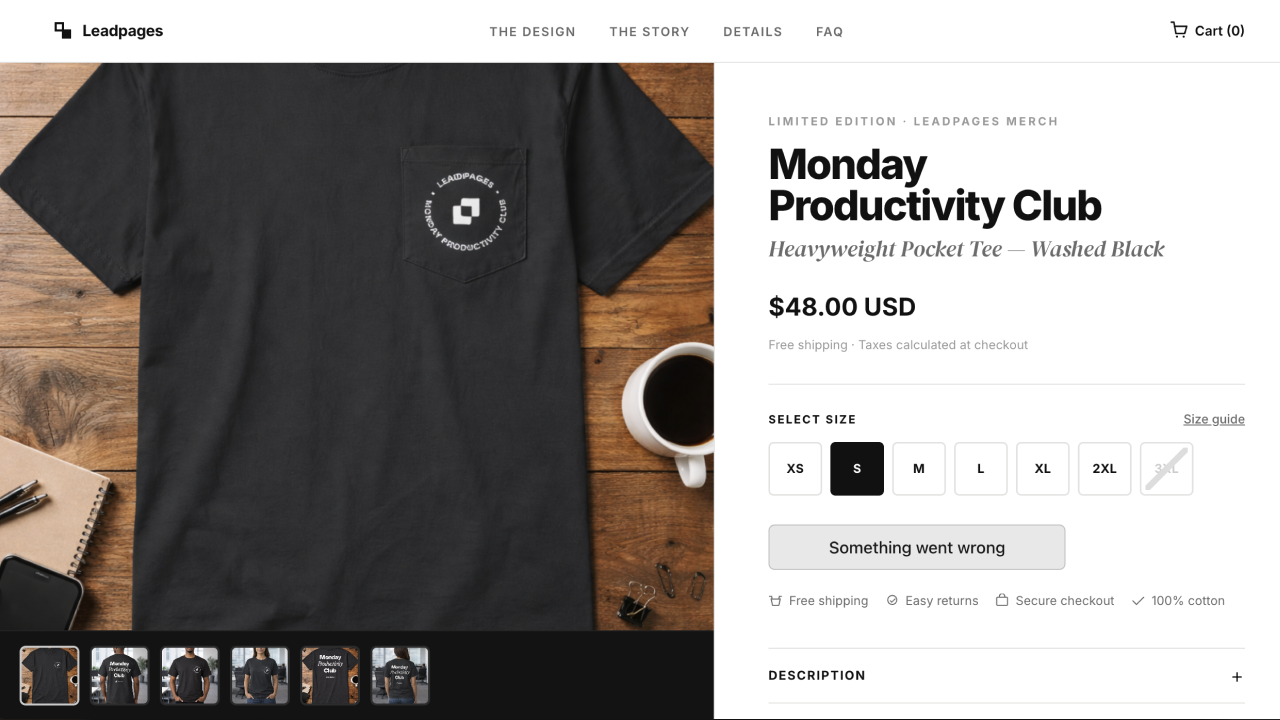Select size XL
1280x720 pixels.
coord(1042,468)
